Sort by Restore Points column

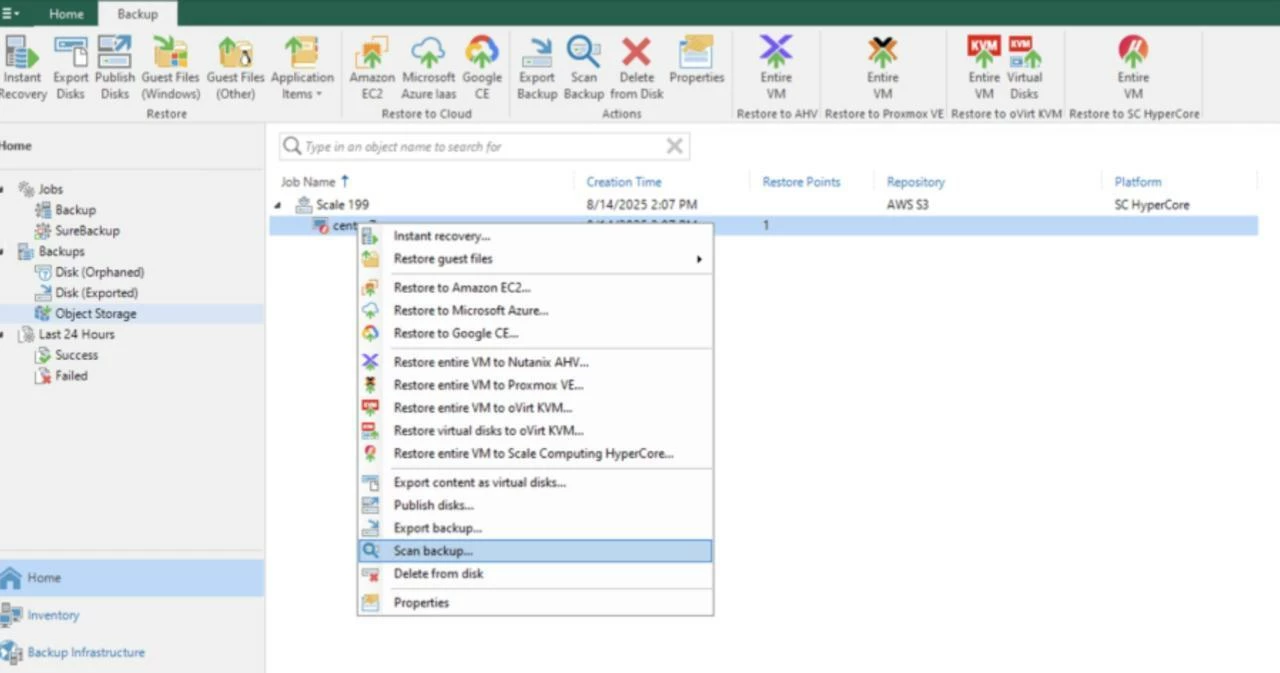click(x=801, y=182)
